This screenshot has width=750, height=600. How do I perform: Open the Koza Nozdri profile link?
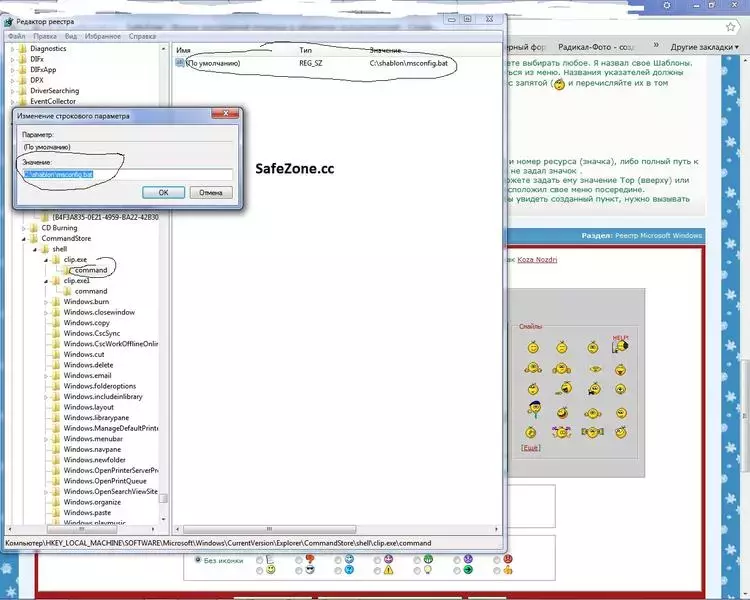(537, 259)
